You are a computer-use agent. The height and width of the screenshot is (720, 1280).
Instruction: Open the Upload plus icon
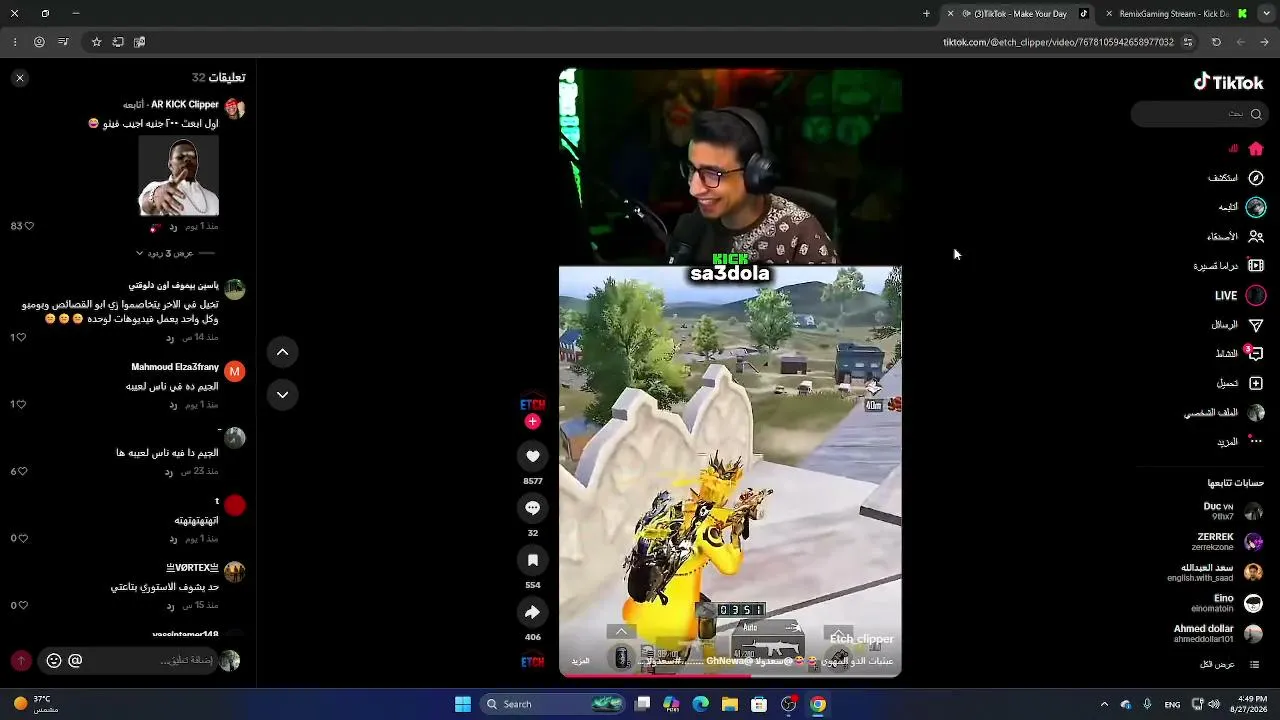(1256, 384)
